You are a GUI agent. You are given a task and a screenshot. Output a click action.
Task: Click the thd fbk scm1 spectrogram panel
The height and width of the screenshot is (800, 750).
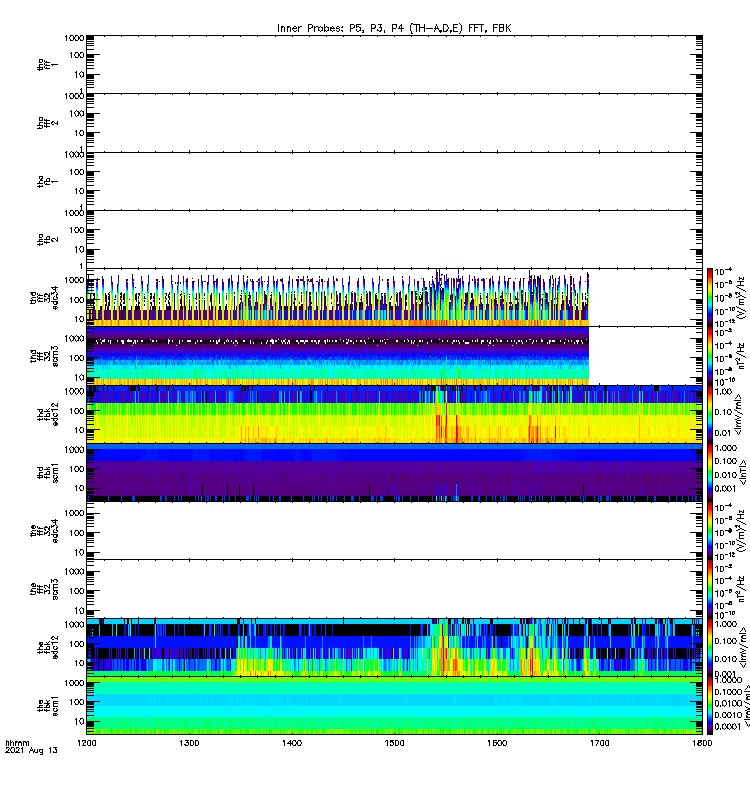394,472
